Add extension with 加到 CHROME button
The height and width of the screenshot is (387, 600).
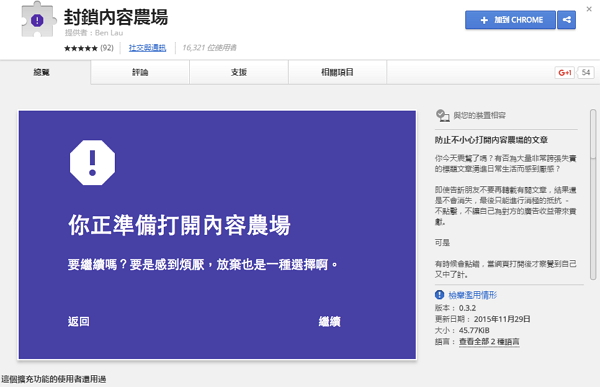510,20
